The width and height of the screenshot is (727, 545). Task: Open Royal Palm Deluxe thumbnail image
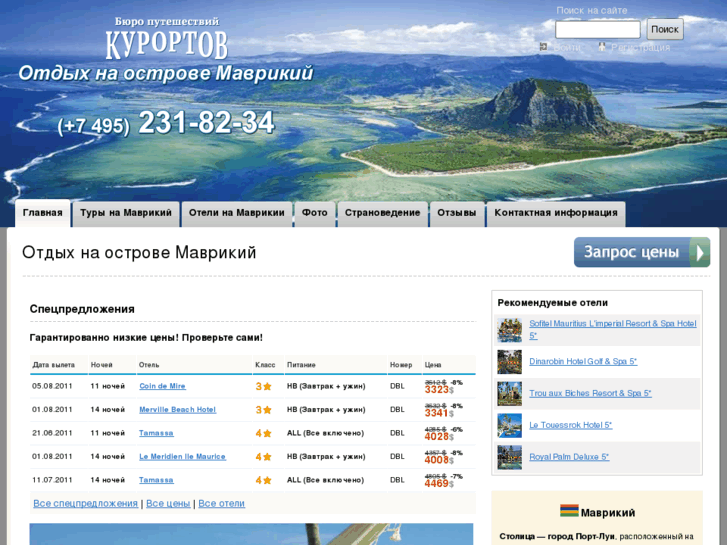click(510, 457)
